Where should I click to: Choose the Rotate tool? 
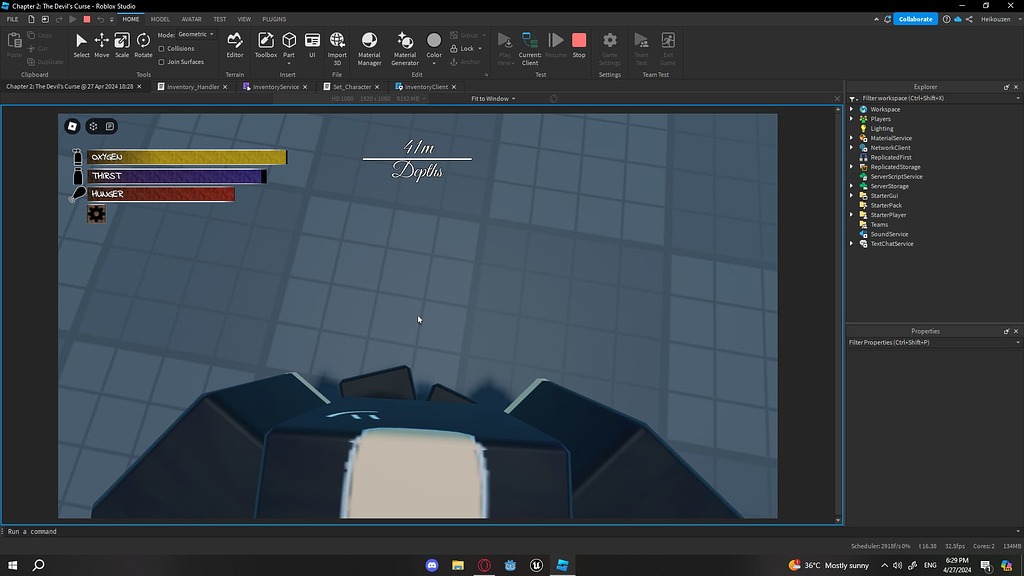coord(143,43)
